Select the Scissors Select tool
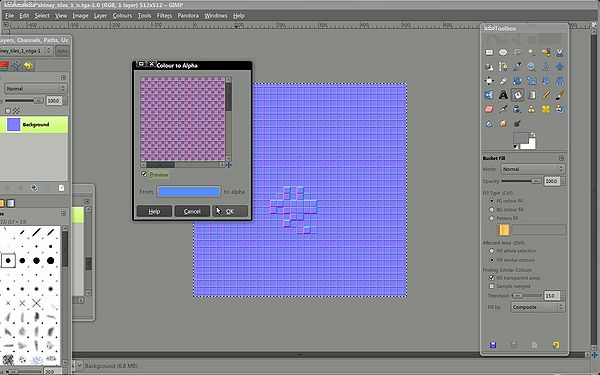The width and height of the screenshot is (600, 375). click(560, 52)
